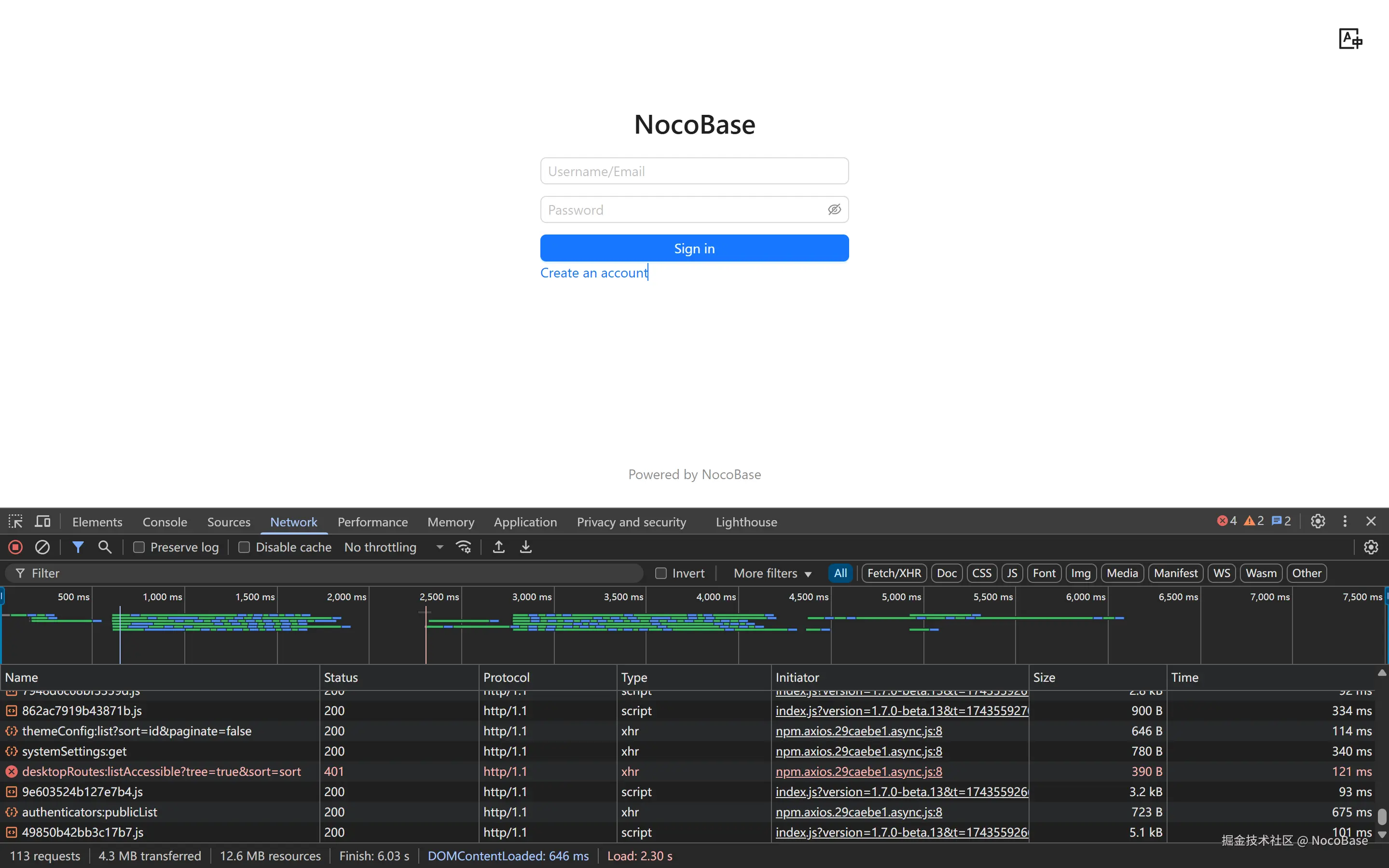Open the Performance tab
This screenshot has width=1389, height=868.
tap(372, 522)
